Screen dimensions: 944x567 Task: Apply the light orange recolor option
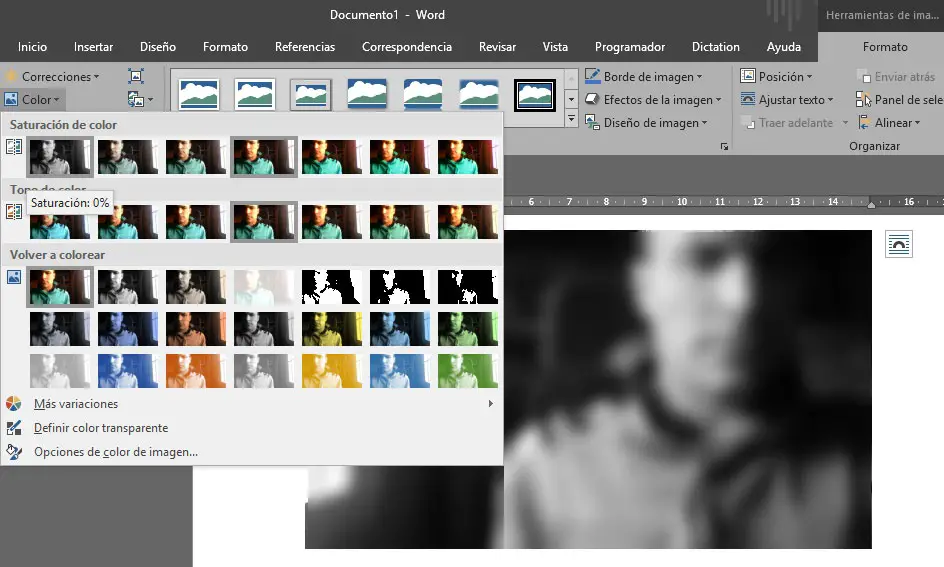click(196, 370)
